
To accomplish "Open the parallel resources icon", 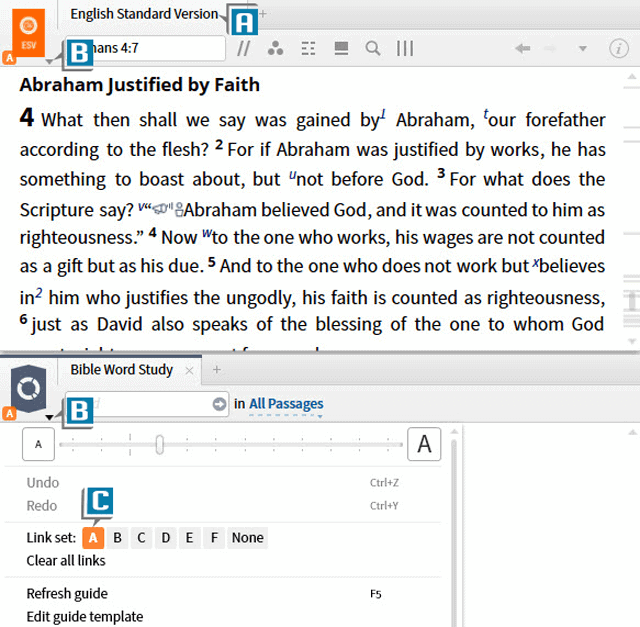I will (x=242, y=48).
